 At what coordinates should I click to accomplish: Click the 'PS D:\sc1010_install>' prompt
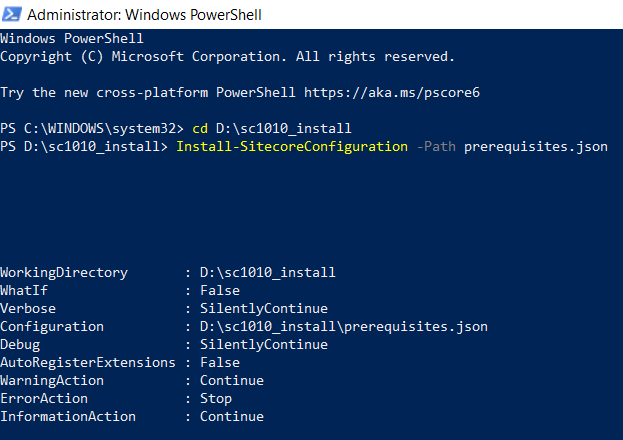point(84,147)
